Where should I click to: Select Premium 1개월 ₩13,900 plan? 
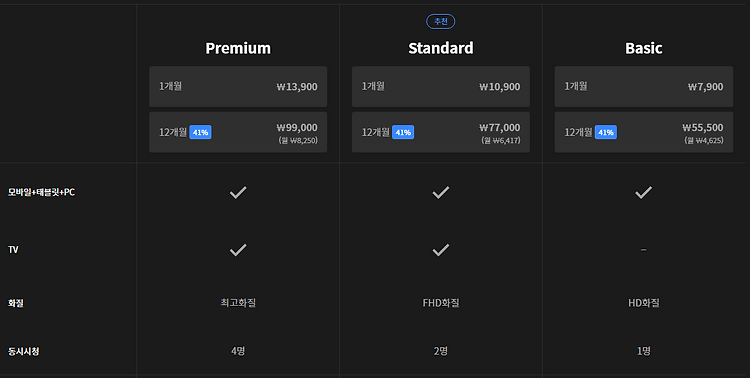tap(238, 87)
